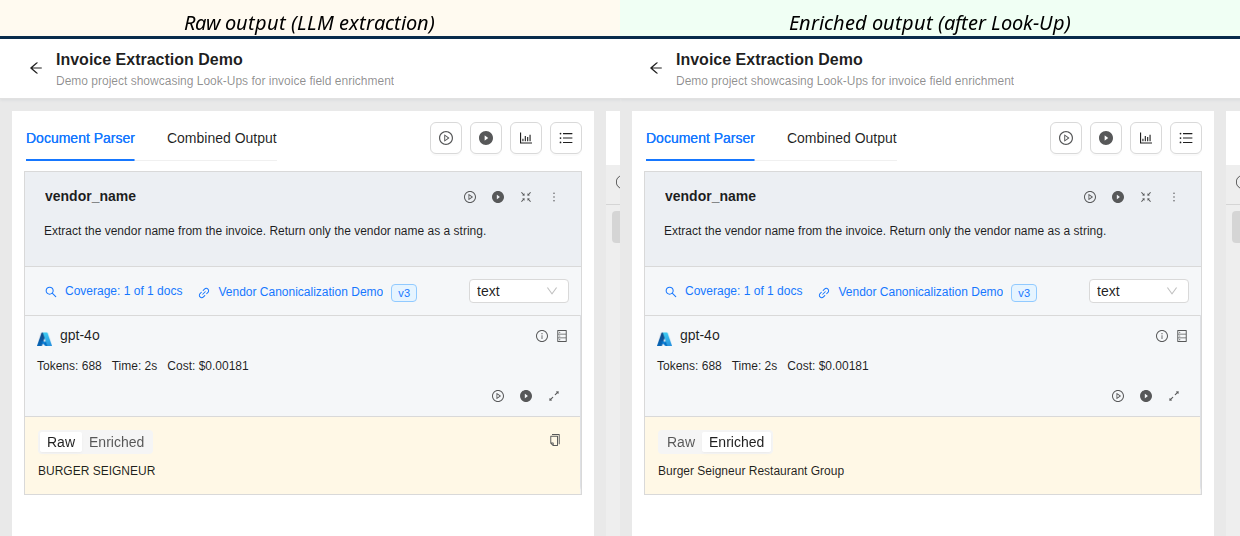Click Invoice Extraction Demo title in Enriched panel
Viewport: 1240px width, 536px height.
pyautogui.click(x=769, y=59)
